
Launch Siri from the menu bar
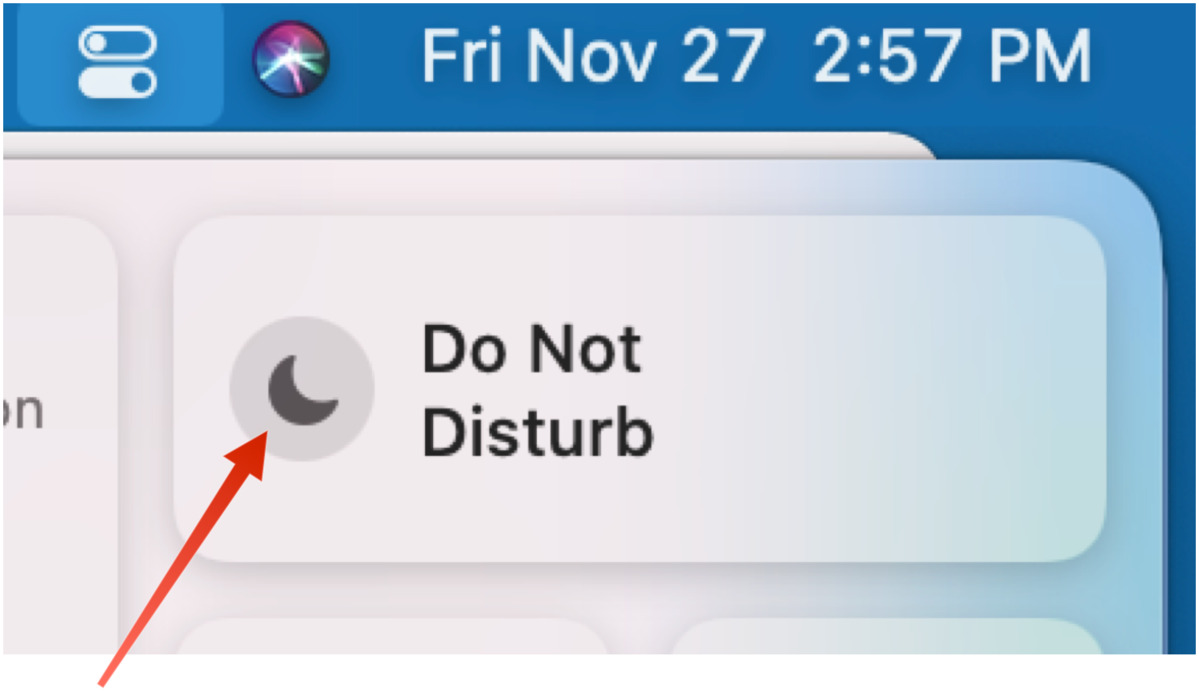[x=291, y=59]
